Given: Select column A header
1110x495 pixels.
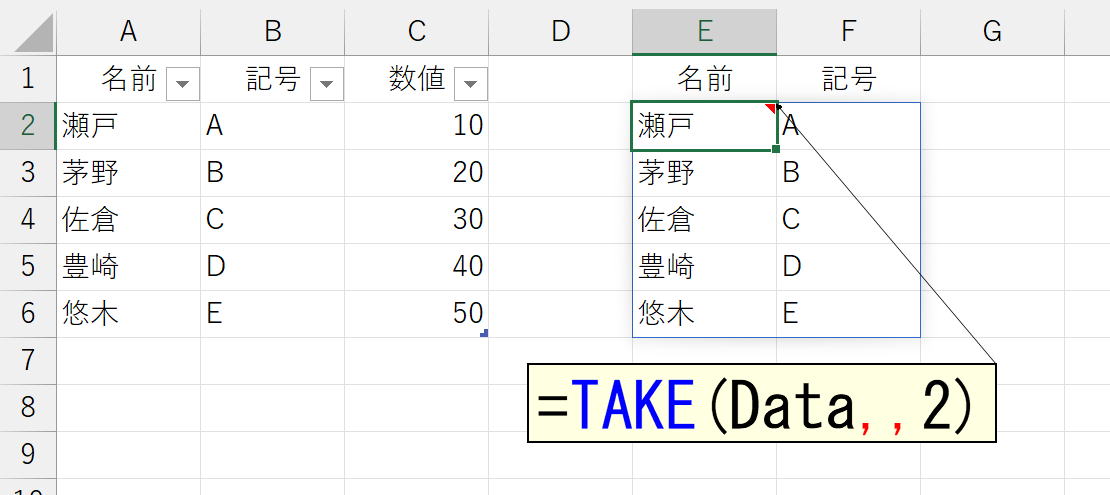Looking at the screenshot, I should point(128,31).
